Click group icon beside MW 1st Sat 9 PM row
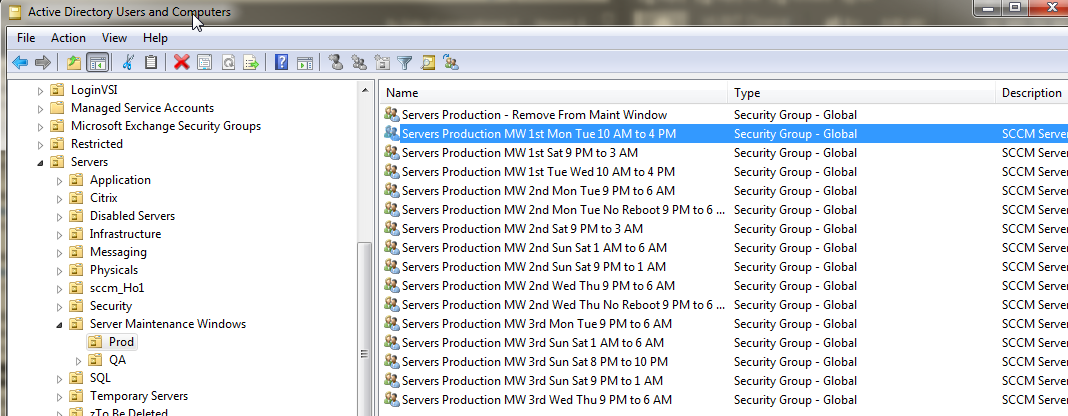 pos(392,153)
